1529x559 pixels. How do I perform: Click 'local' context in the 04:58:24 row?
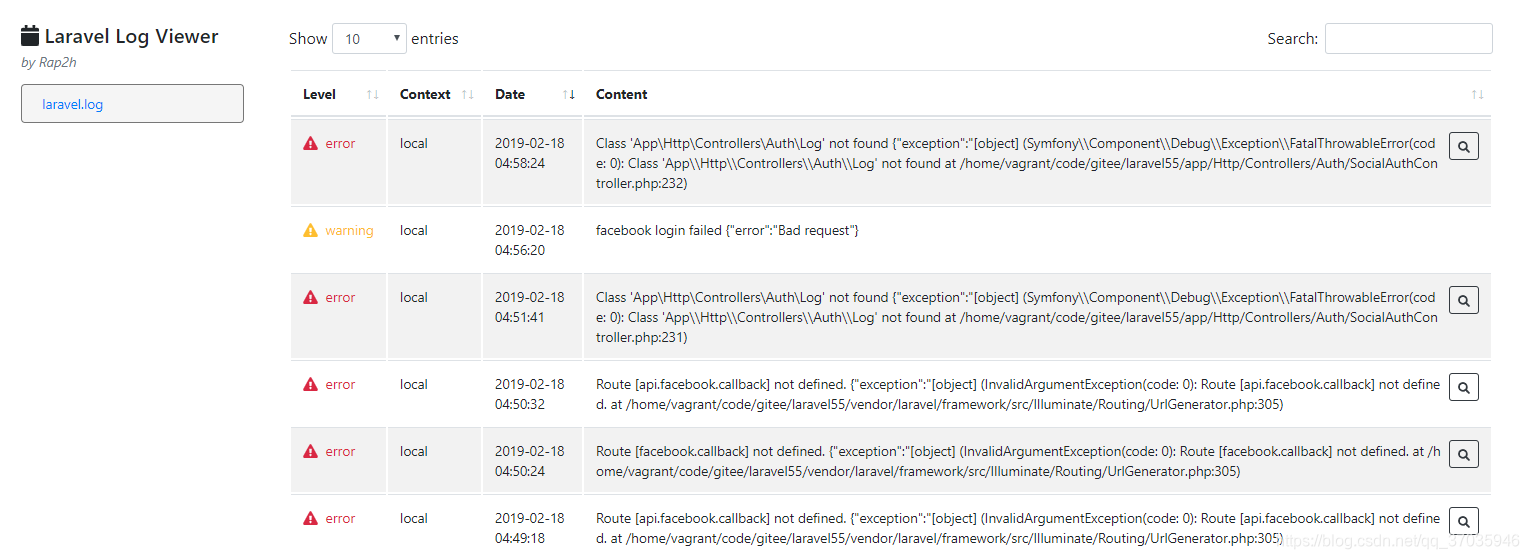pyautogui.click(x=414, y=143)
